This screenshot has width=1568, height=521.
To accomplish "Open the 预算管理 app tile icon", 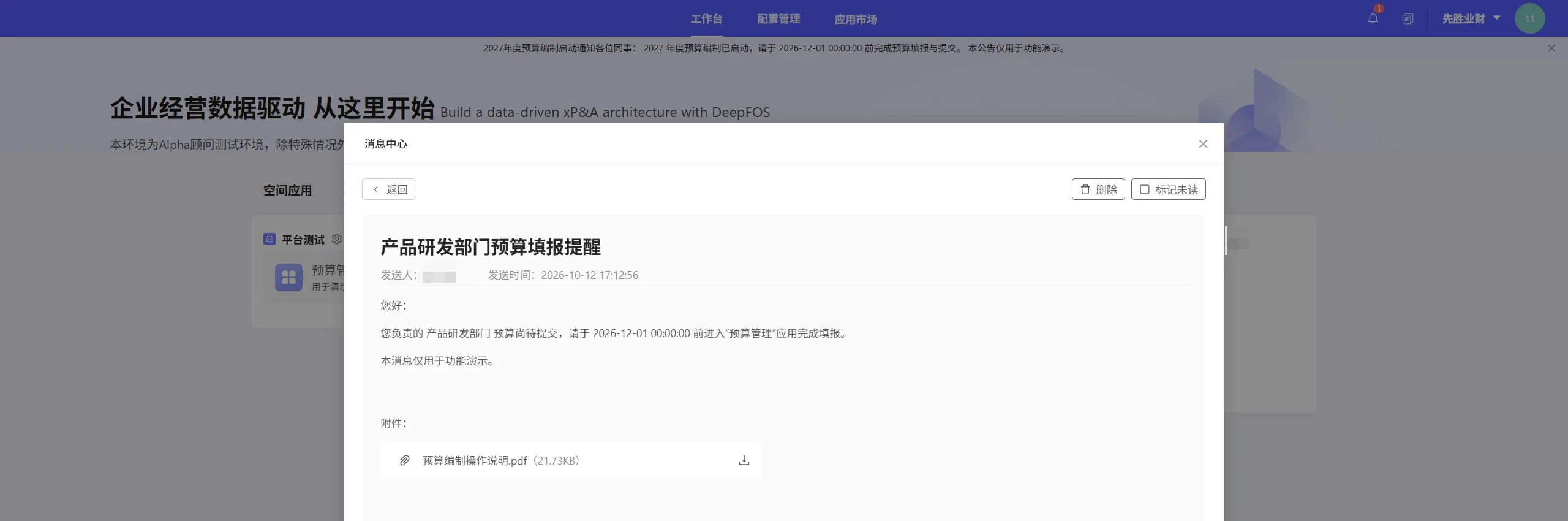I will coord(288,278).
